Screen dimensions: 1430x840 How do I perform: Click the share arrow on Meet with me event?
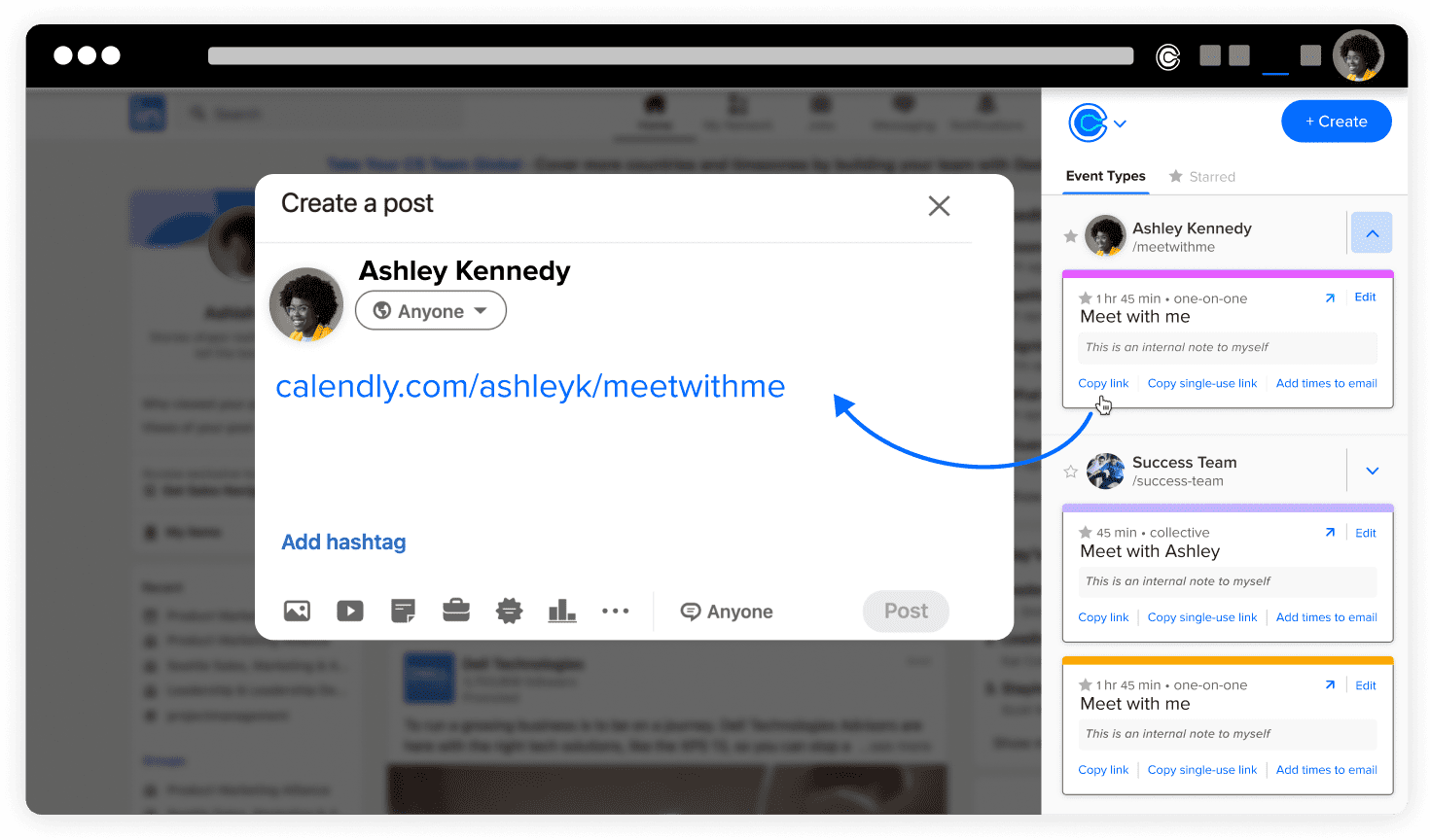click(x=1330, y=297)
